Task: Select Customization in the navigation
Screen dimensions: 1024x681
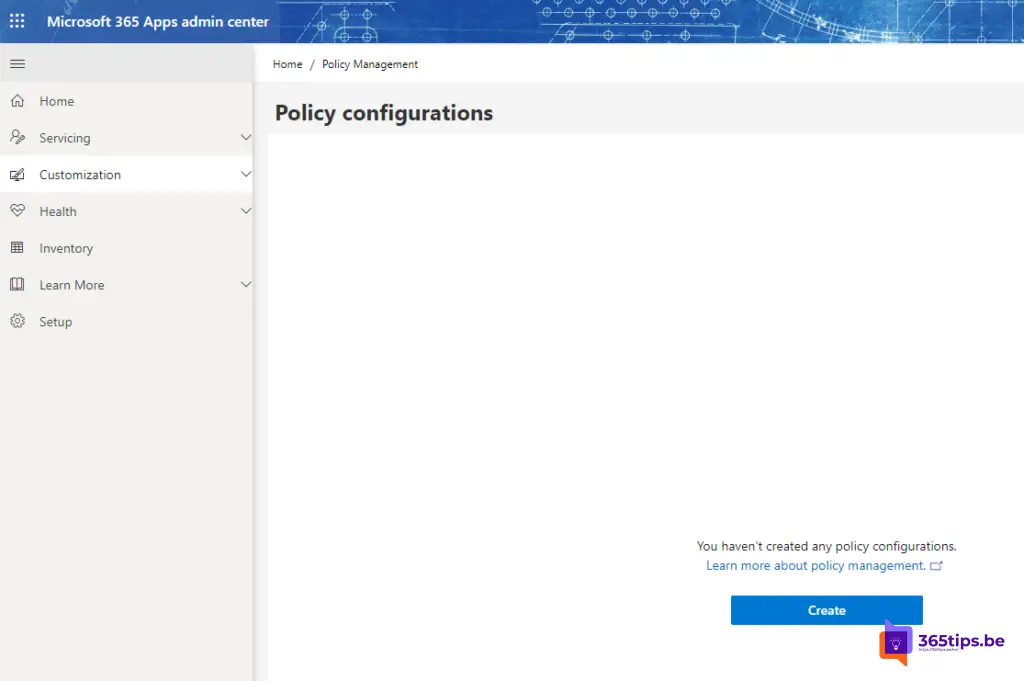Action: point(126,174)
